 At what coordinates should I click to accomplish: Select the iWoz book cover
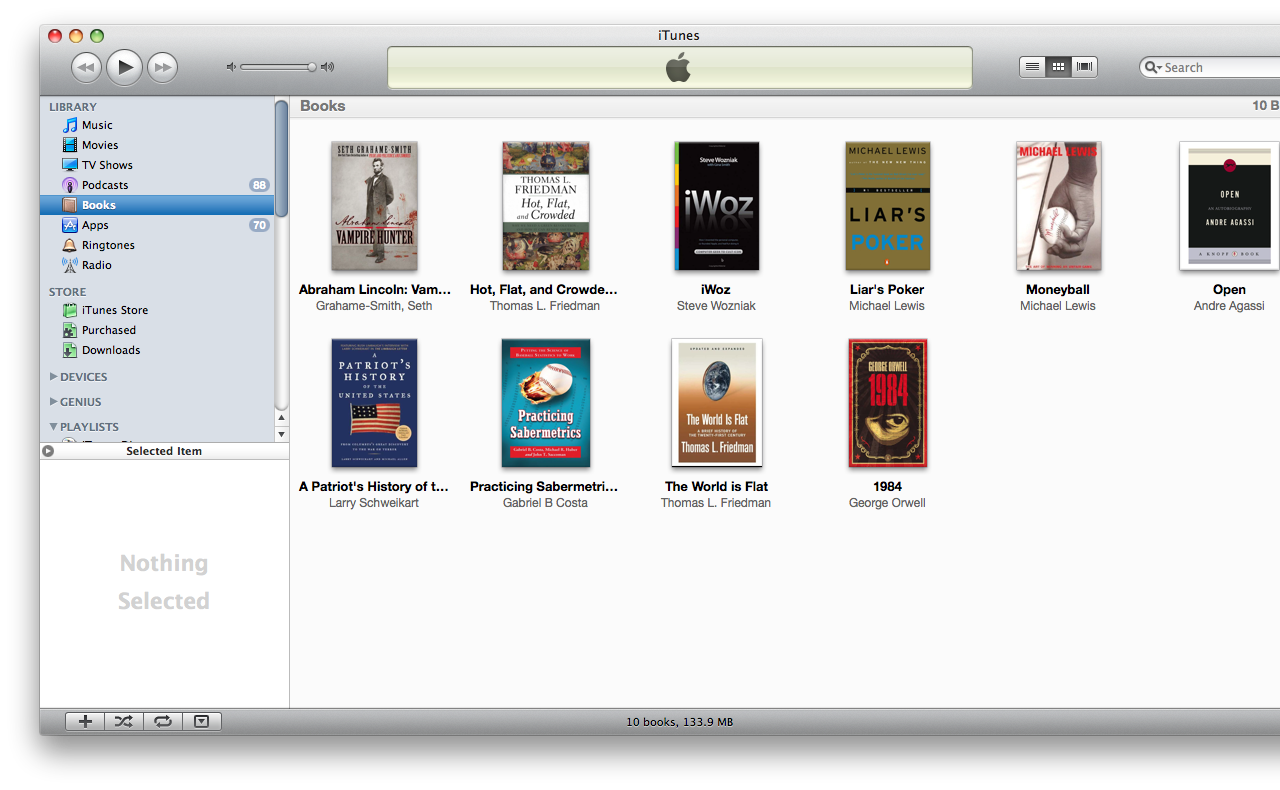(x=716, y=206)
